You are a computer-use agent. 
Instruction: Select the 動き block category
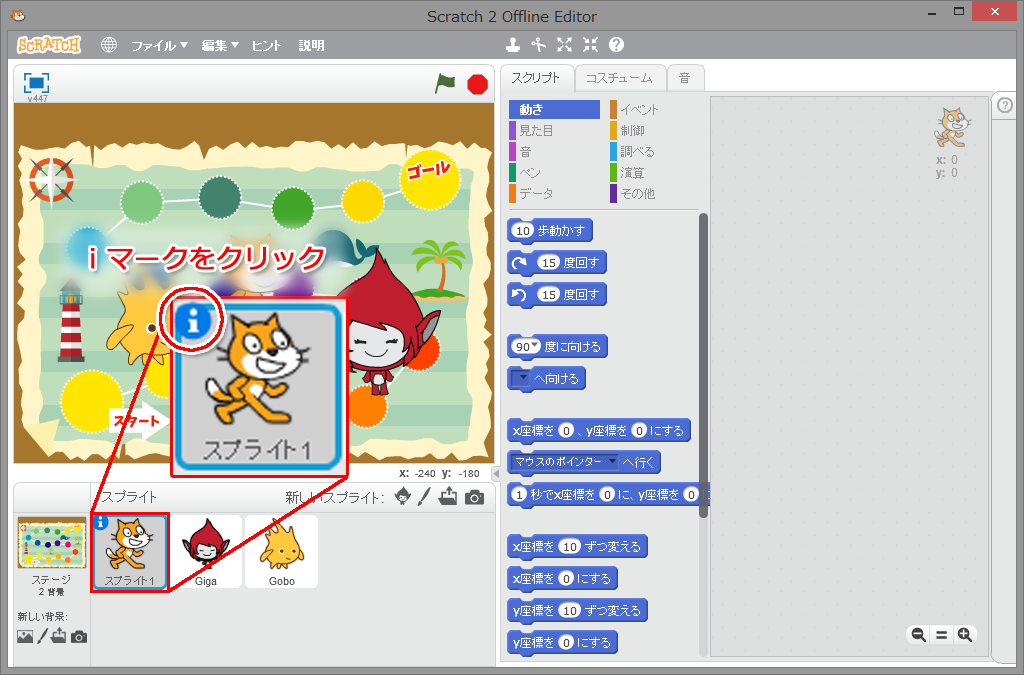[x=554, y=109]
